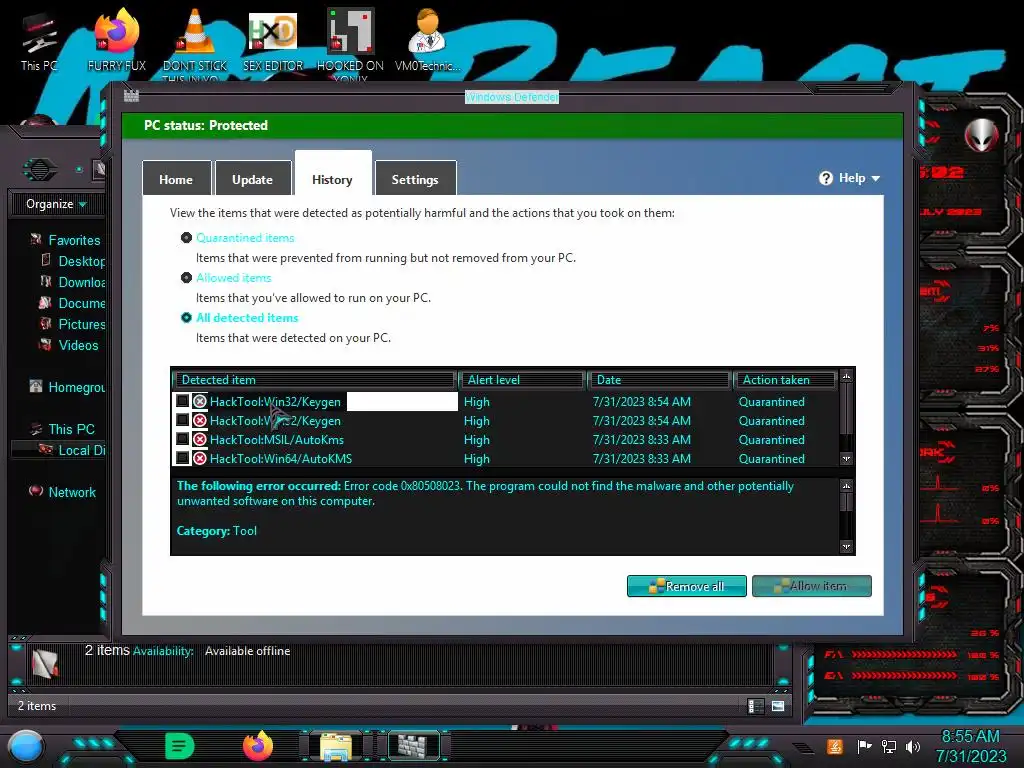The height and width of the screenshot is (768, 1024).
Task: Sort by the Detected item column header
Action: (x=315, y=380)
